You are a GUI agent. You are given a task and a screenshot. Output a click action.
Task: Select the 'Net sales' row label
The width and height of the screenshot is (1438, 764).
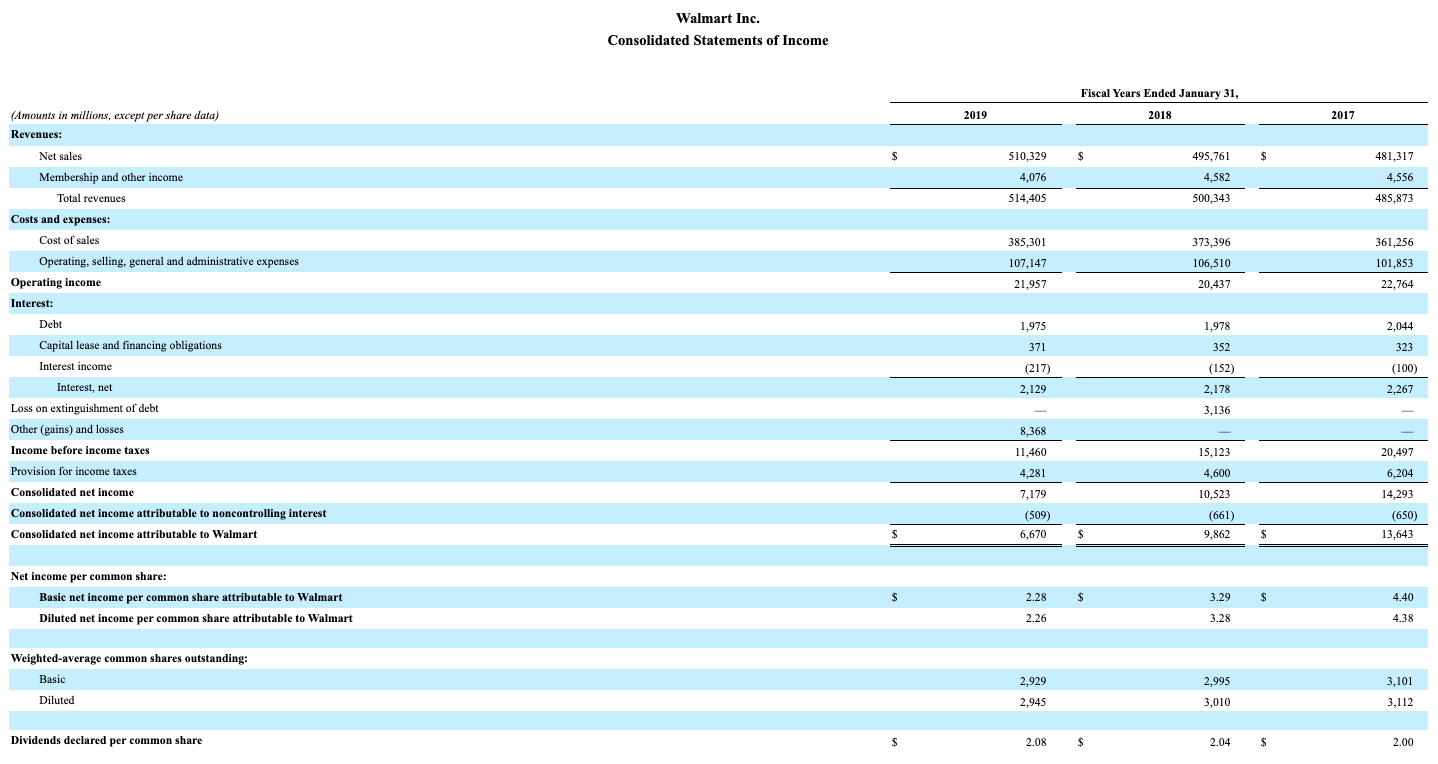point(61,156)
